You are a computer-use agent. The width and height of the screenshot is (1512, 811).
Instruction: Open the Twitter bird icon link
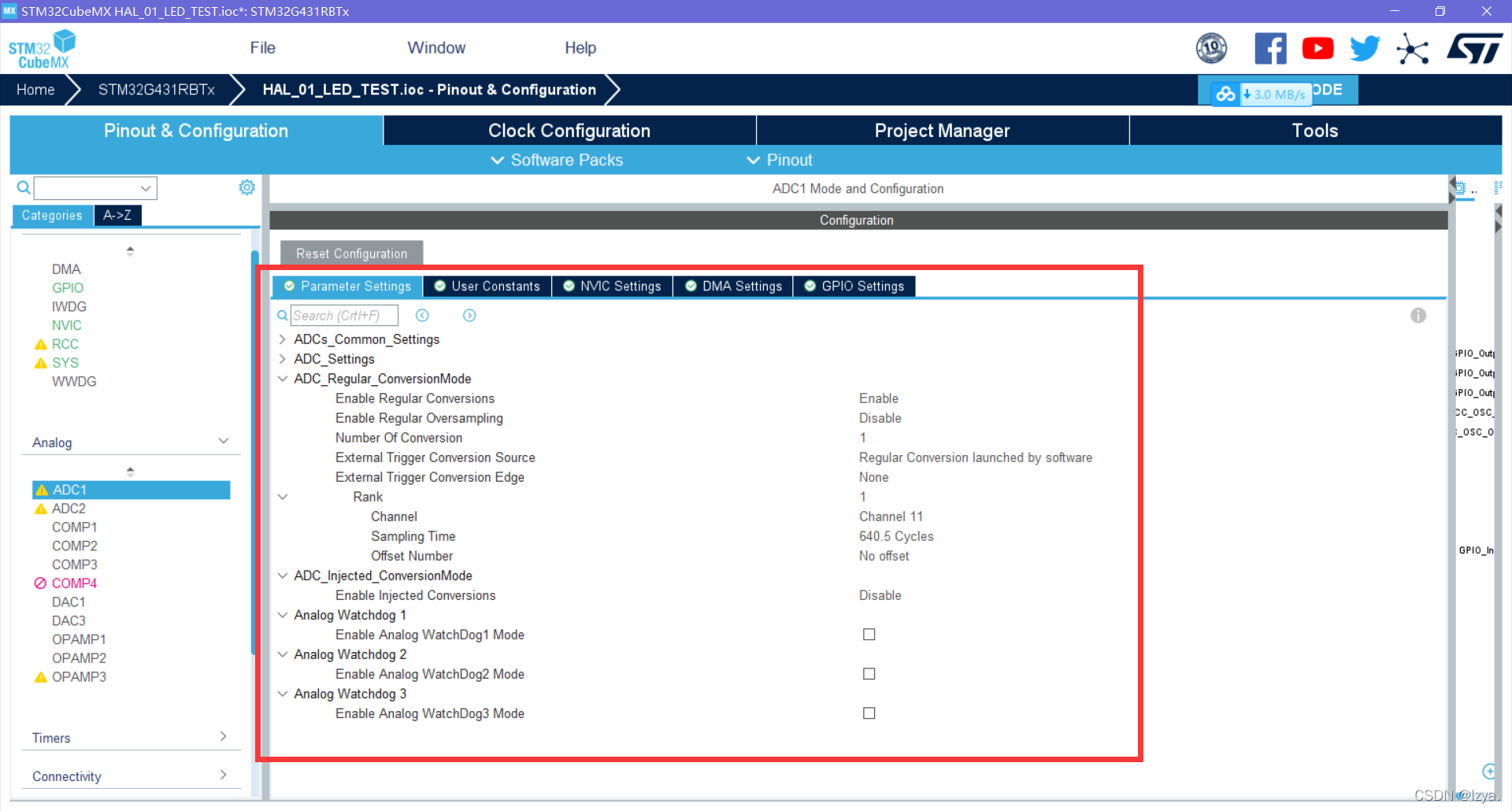(1365, 49)
